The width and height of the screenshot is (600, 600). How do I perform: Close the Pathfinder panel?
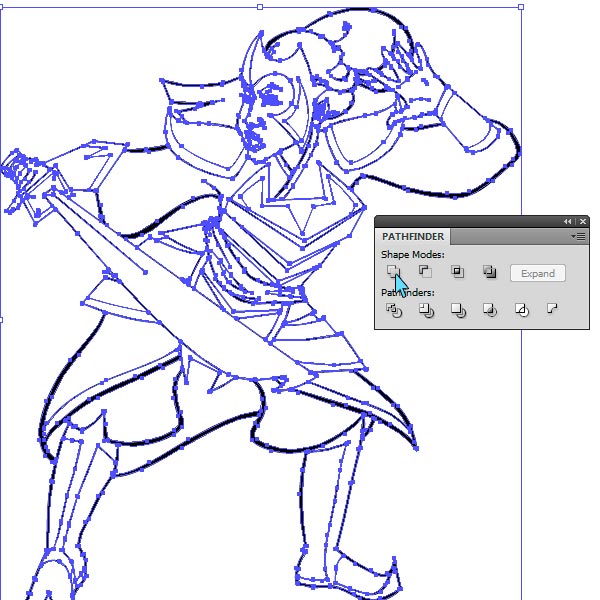[x=583, y=222]
